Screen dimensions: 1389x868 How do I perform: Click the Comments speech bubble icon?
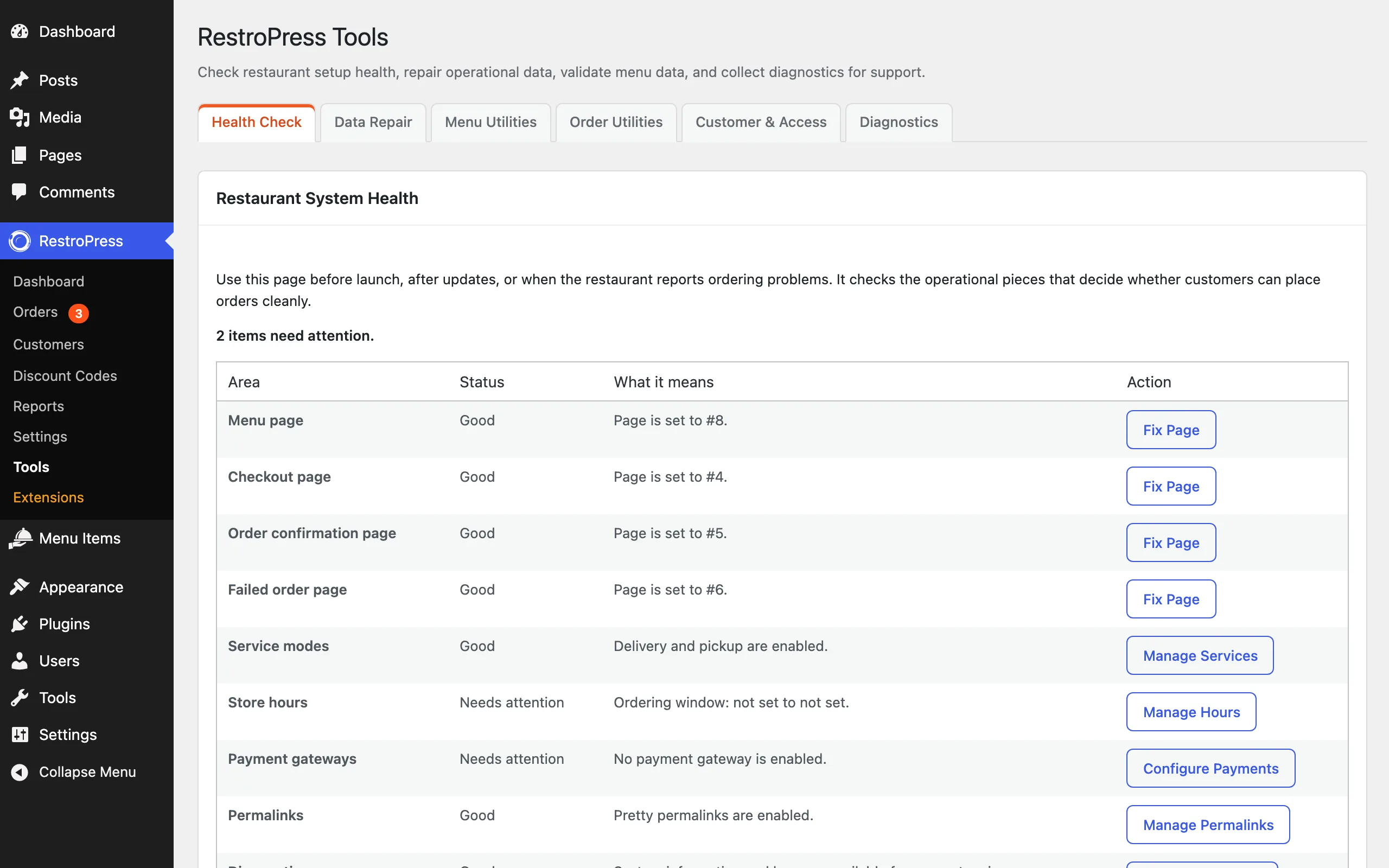point(20,192)
